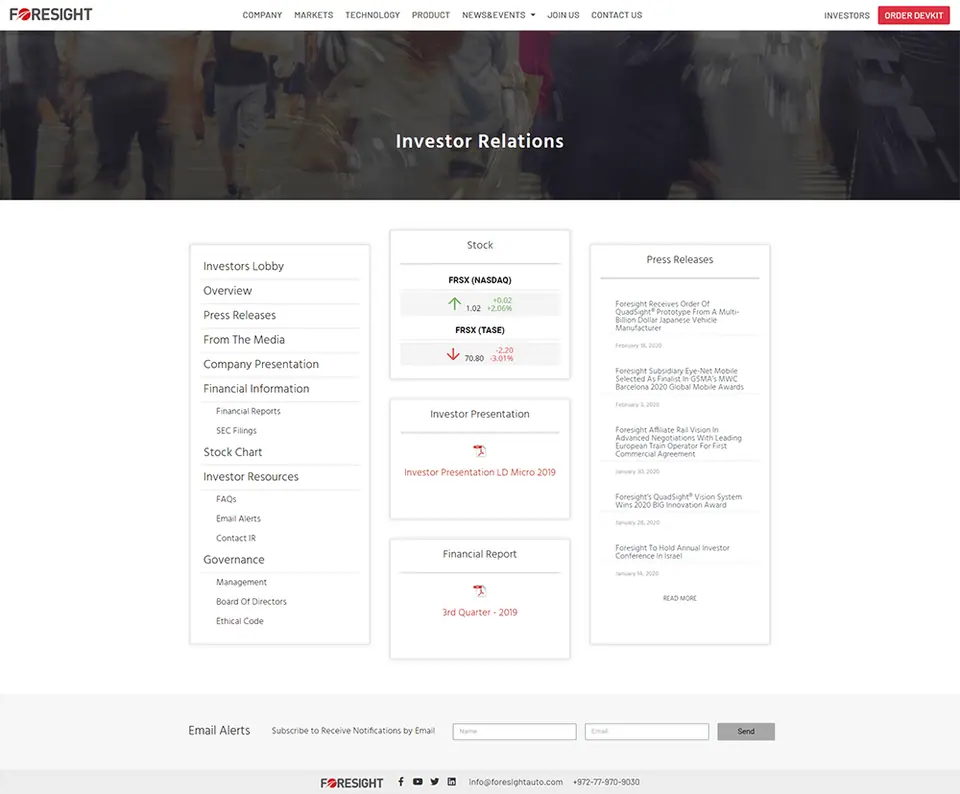Open Ethical Code sub-item
Viewport: 960px width, 794px height.
tap(239, 621)
